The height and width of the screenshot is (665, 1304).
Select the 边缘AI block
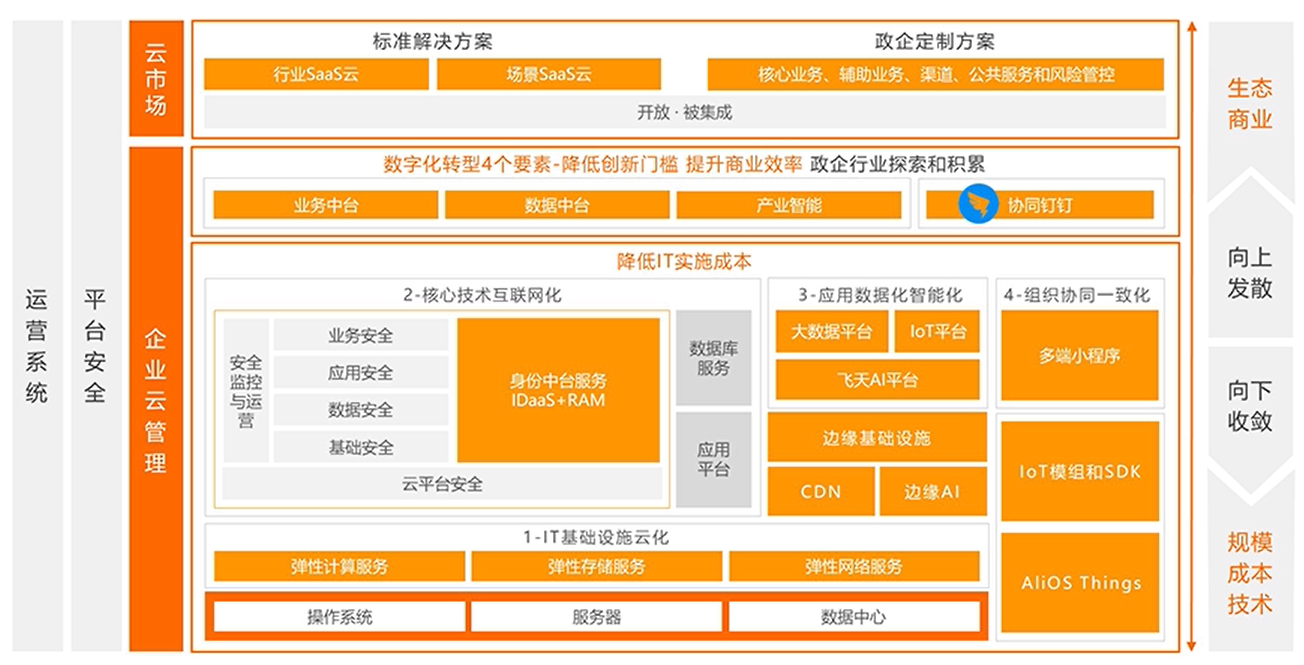933,492
